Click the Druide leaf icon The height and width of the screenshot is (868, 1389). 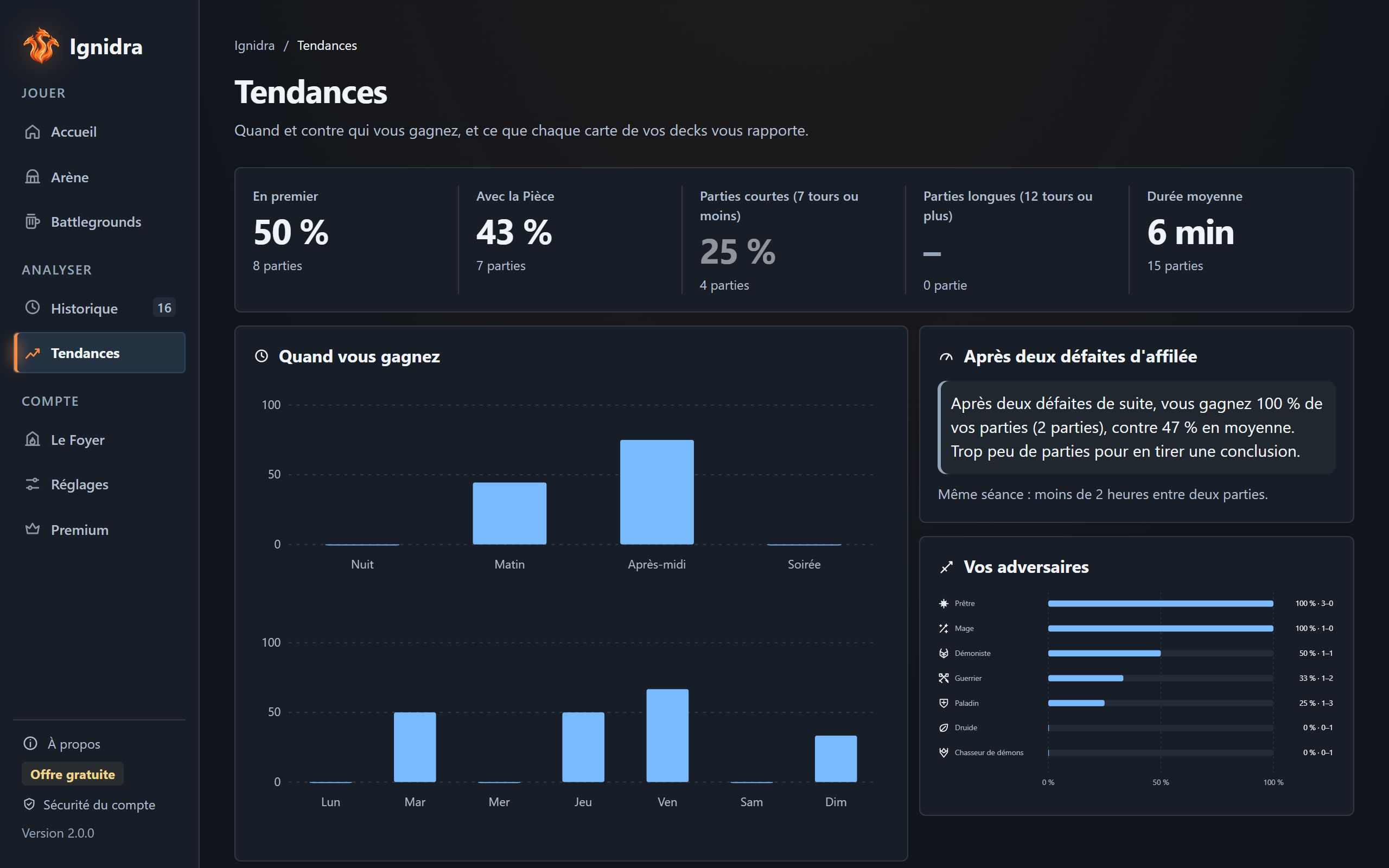(944, 728)
